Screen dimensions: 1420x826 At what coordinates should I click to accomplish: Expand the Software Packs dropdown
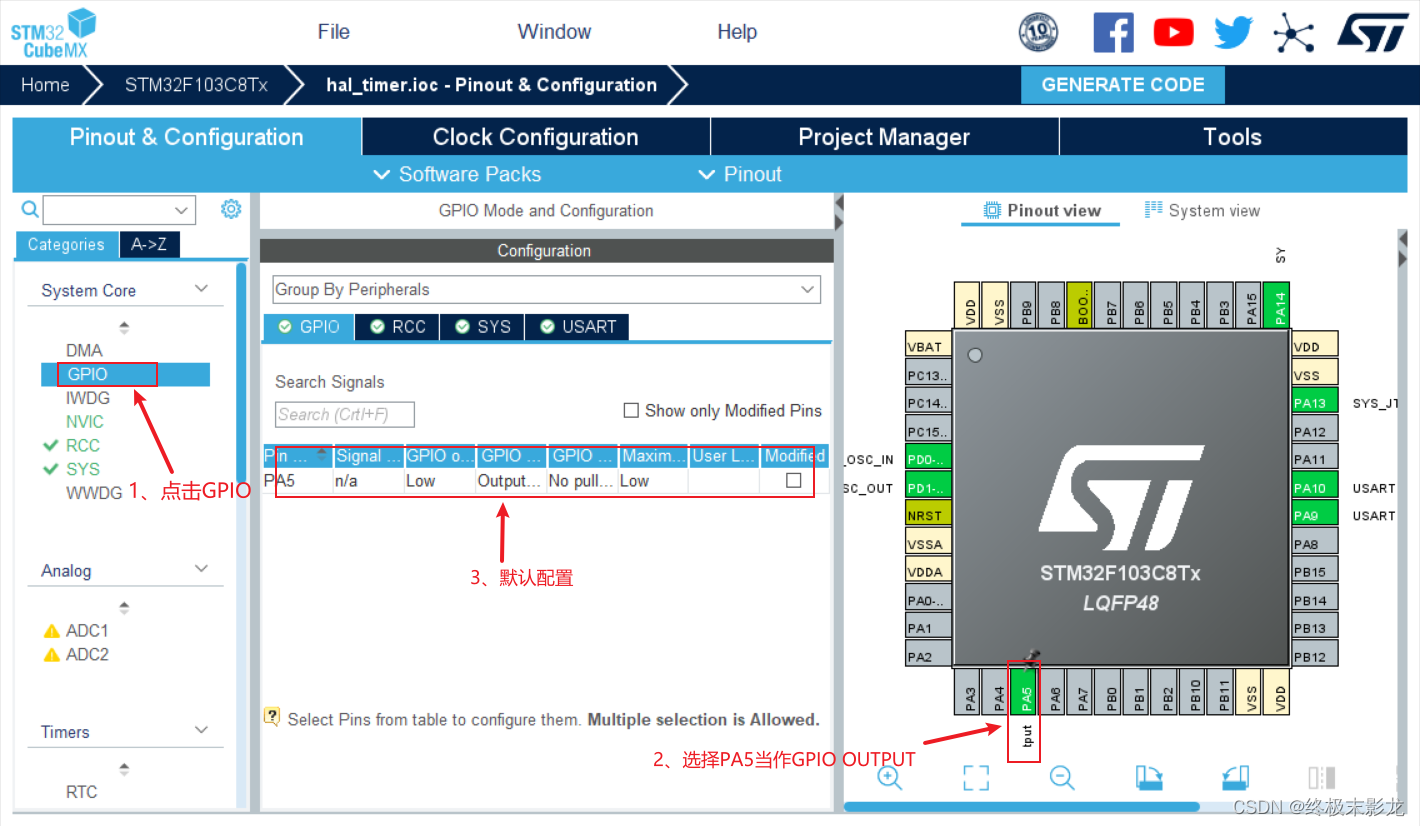click(457, 174)
